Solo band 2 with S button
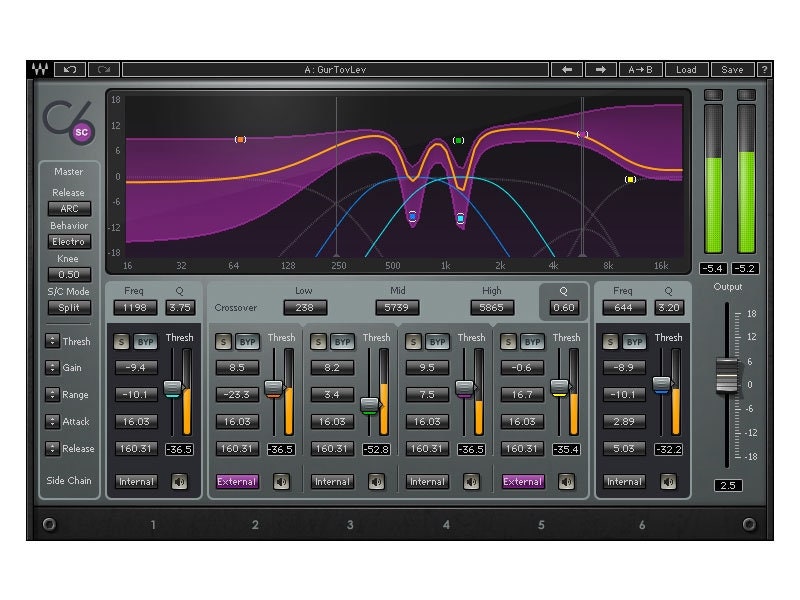Screen dimensions: 800x600 coord(223,342)
